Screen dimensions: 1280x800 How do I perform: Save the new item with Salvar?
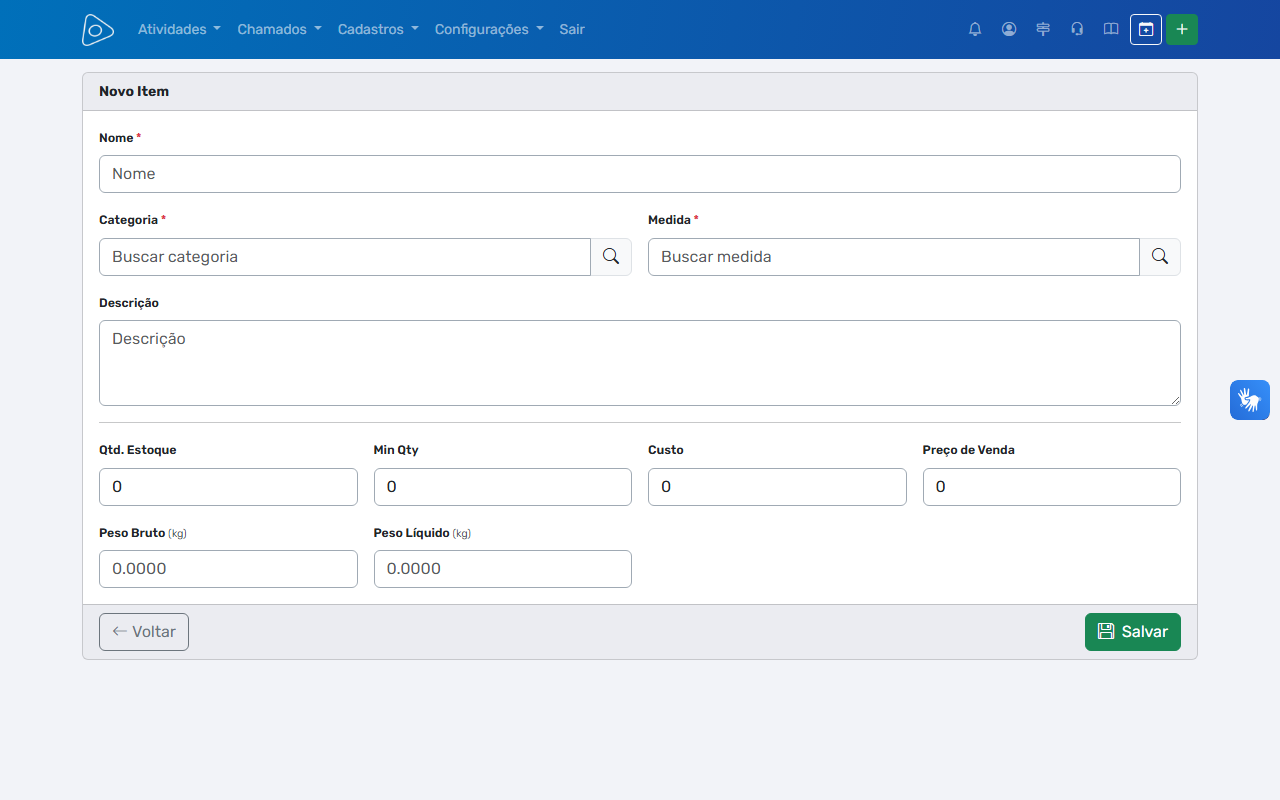point(1133,632)
